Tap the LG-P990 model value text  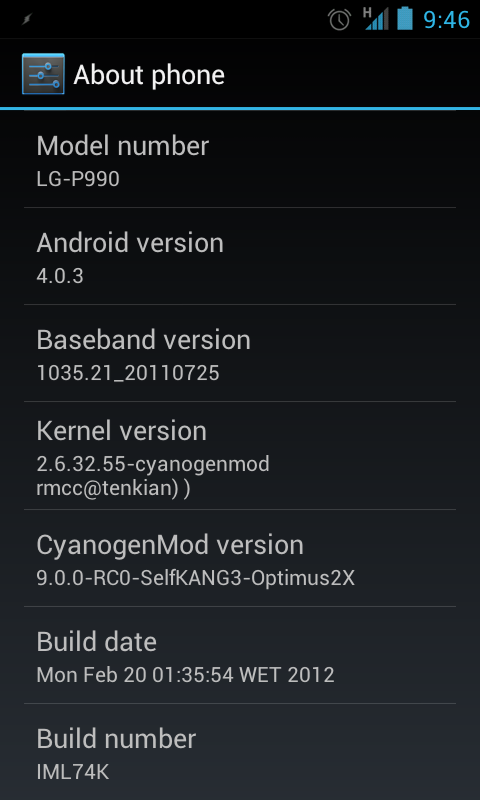(x=78, y=179)
